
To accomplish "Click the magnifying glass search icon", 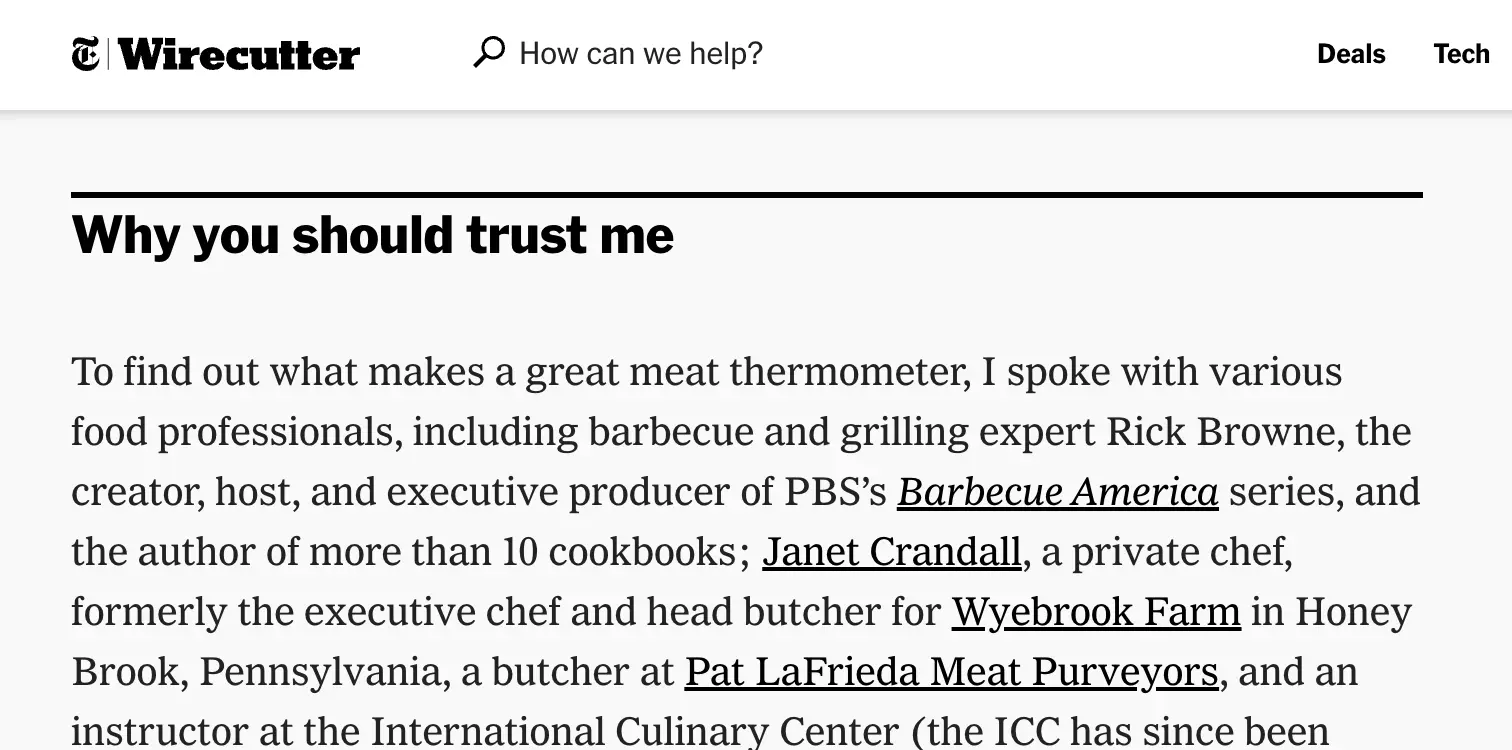I will 488,53.
